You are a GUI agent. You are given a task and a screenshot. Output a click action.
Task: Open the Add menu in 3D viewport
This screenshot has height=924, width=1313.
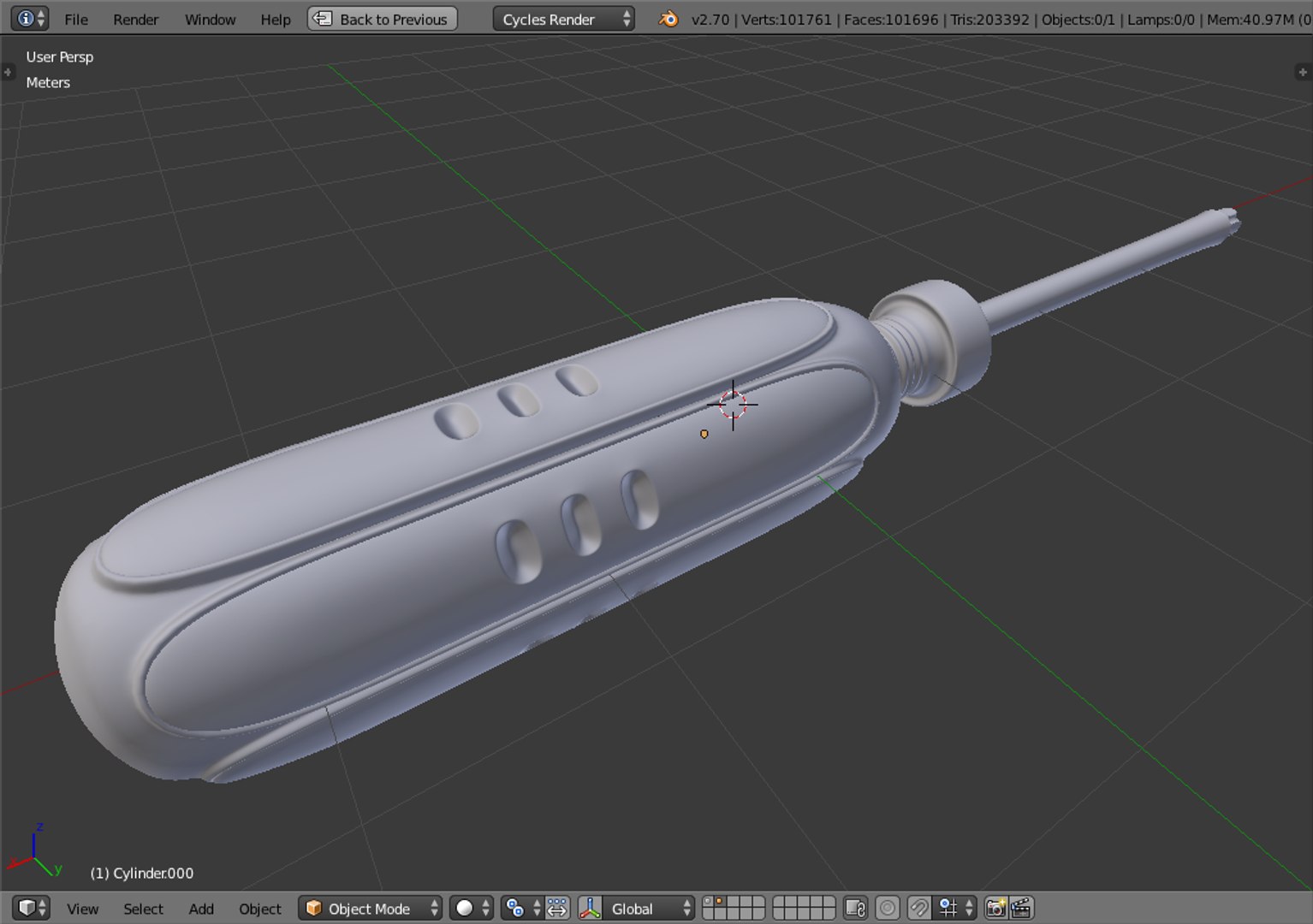201,909
